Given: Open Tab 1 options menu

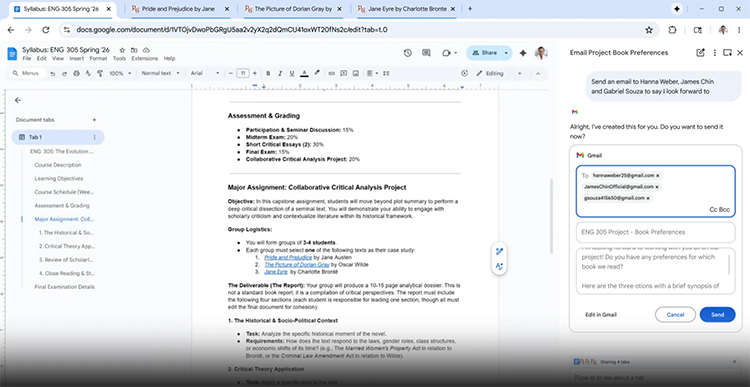Looking at the screenshot, I should pyautogui.click(x=94, y=137).
